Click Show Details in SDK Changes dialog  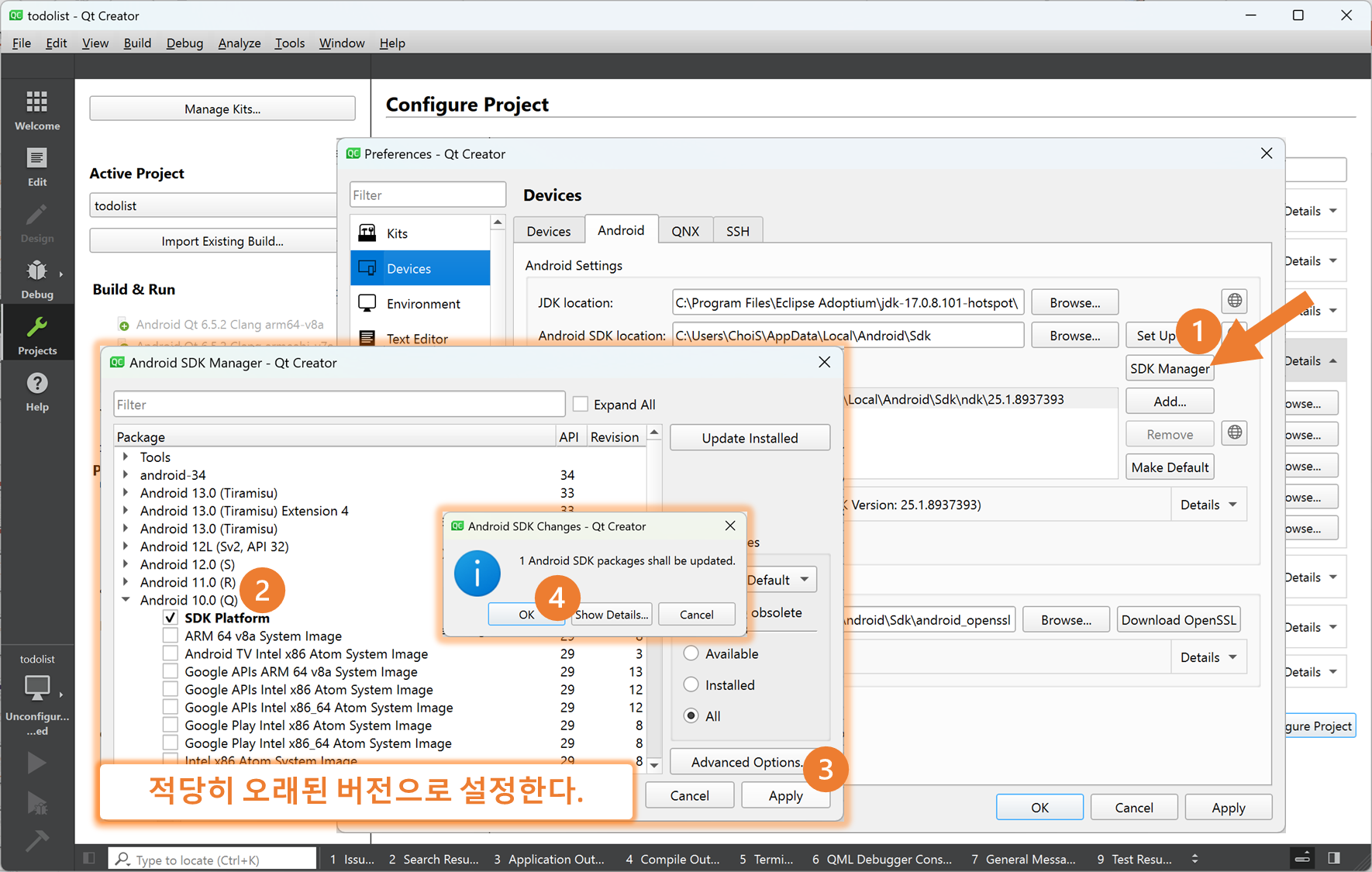click(x=612, y=614)
